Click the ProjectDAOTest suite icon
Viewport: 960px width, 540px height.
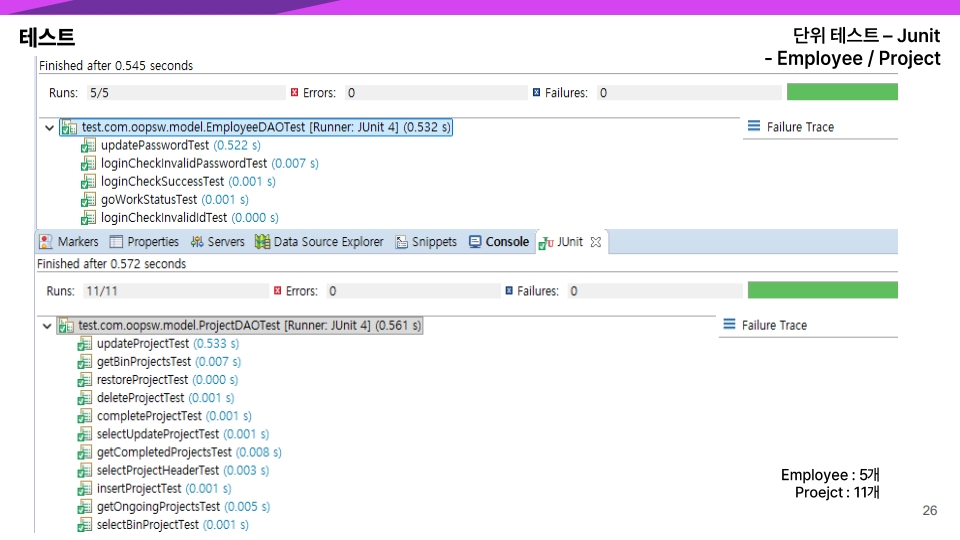tap(66, 326)
